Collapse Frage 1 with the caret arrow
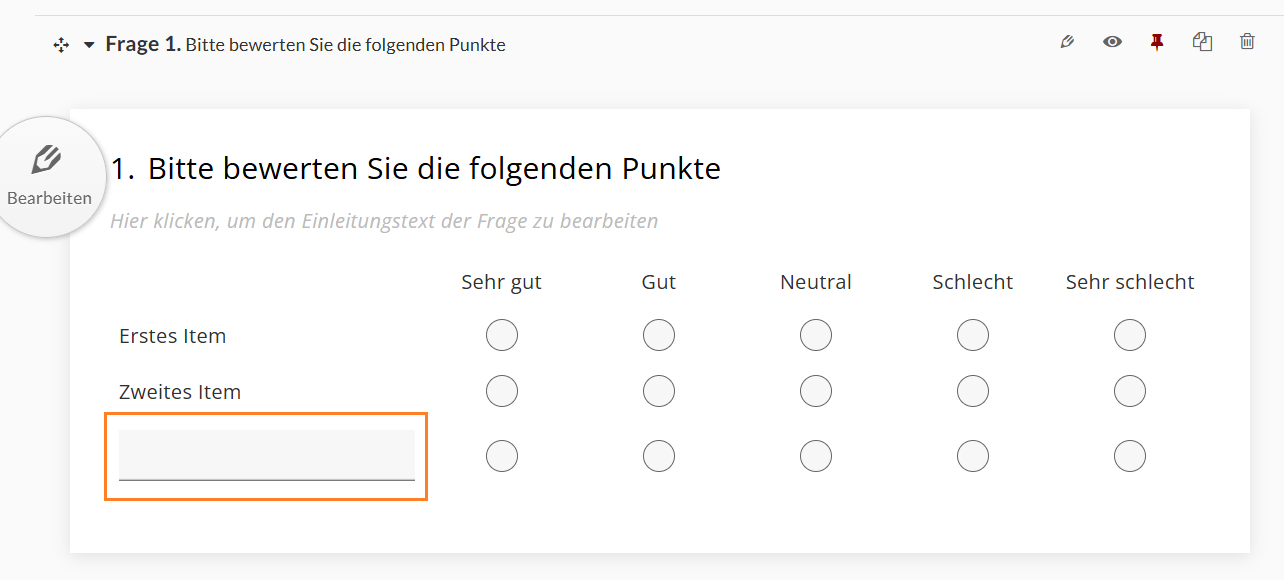Viewport: 1284px width, 580px height. [x=89, y=45]
